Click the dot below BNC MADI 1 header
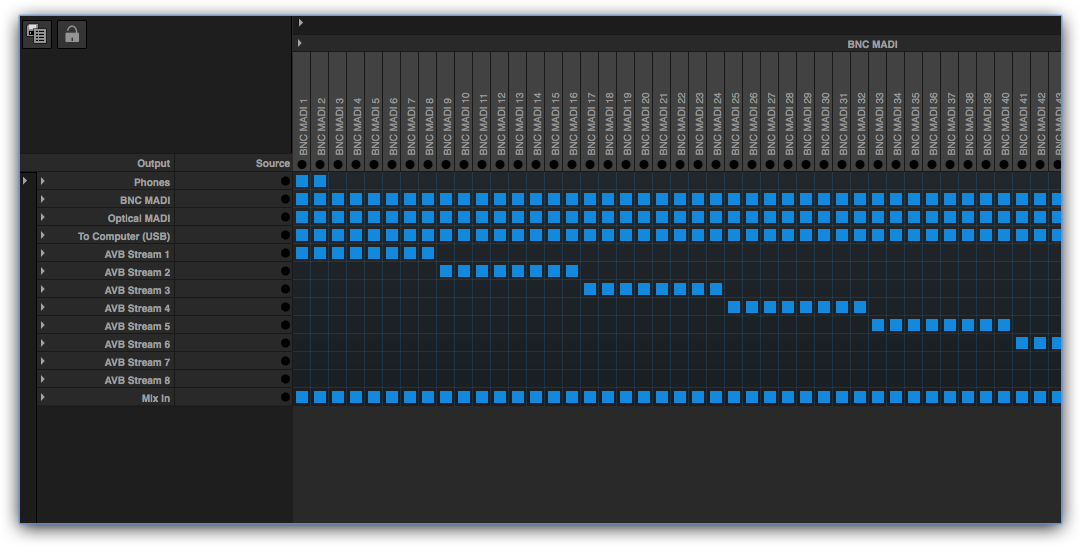This screenshot has height=547, width=1081. pyautogui.click(x=302, y=164)
